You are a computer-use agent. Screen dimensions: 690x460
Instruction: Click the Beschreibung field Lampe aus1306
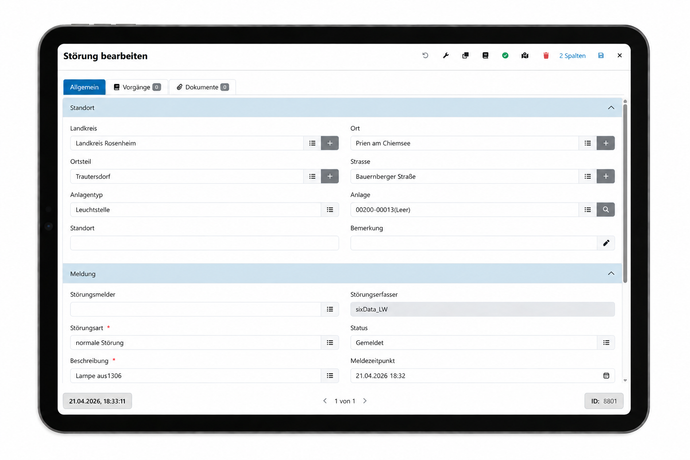point(195,375)
